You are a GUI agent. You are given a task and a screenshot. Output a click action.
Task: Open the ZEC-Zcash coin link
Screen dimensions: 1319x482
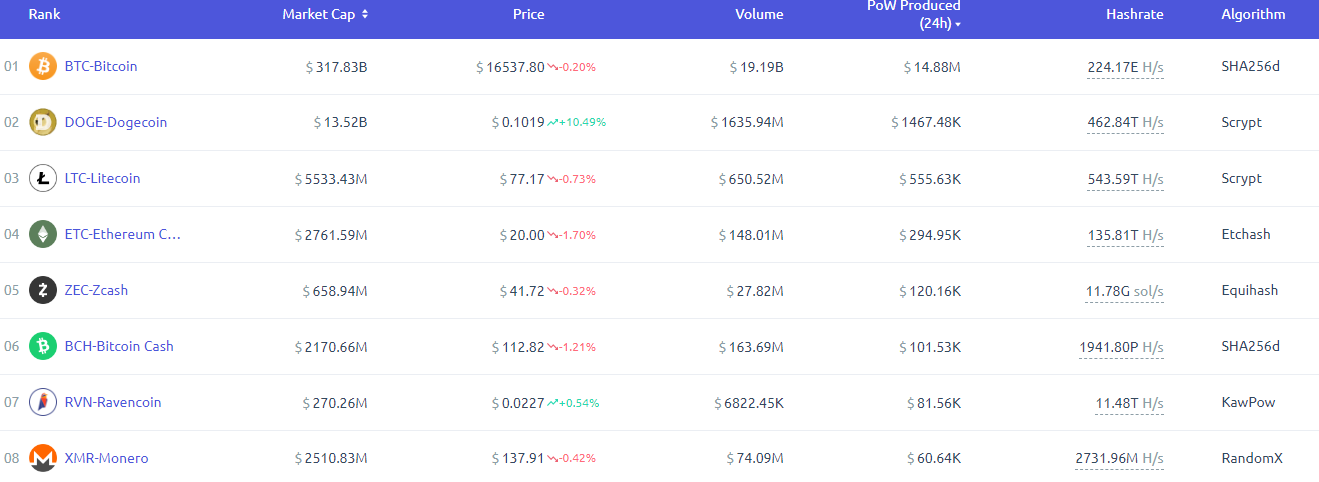point(96,291)
